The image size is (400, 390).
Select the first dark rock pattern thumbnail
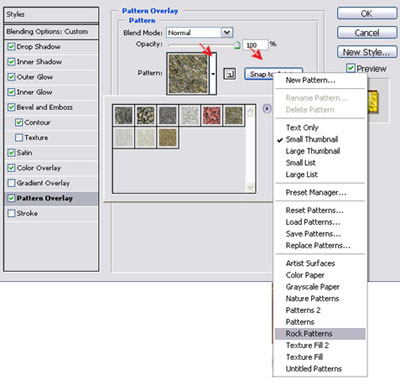point(124,115)
